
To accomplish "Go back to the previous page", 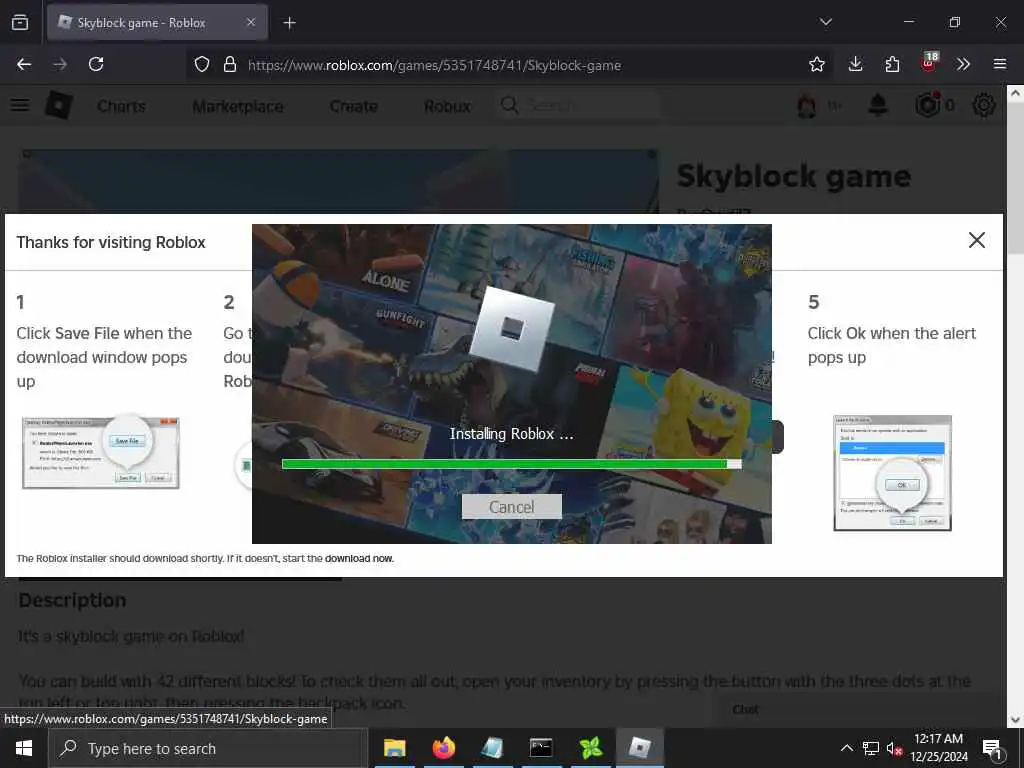I will point(24,64).
